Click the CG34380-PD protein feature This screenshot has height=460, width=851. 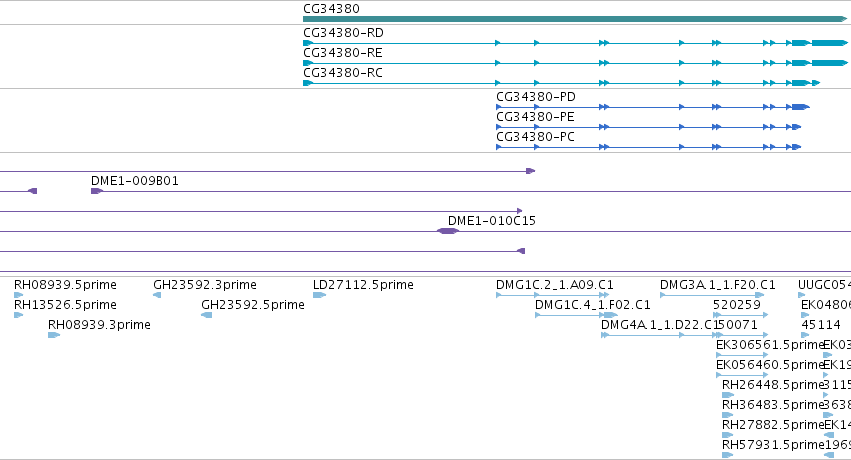(x=653, y=107)
